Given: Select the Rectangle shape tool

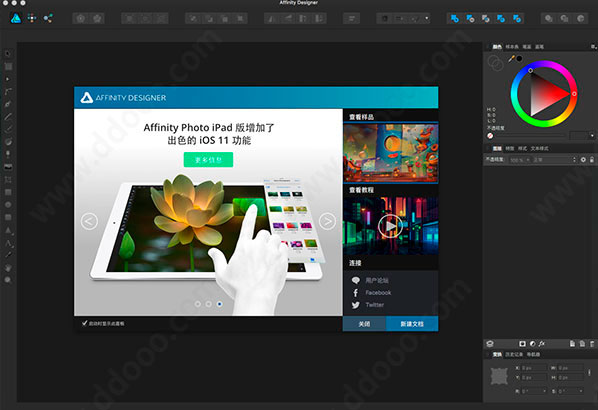Looking at the screenshot, I should [x=8, y=192].
